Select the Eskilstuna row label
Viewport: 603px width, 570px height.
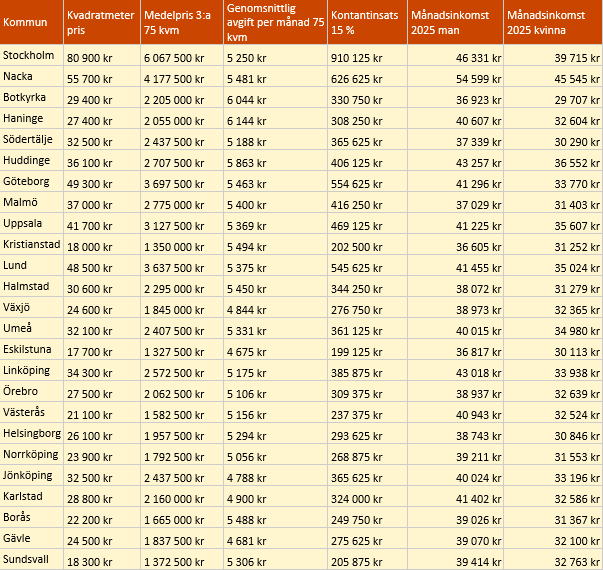point(32,349)
